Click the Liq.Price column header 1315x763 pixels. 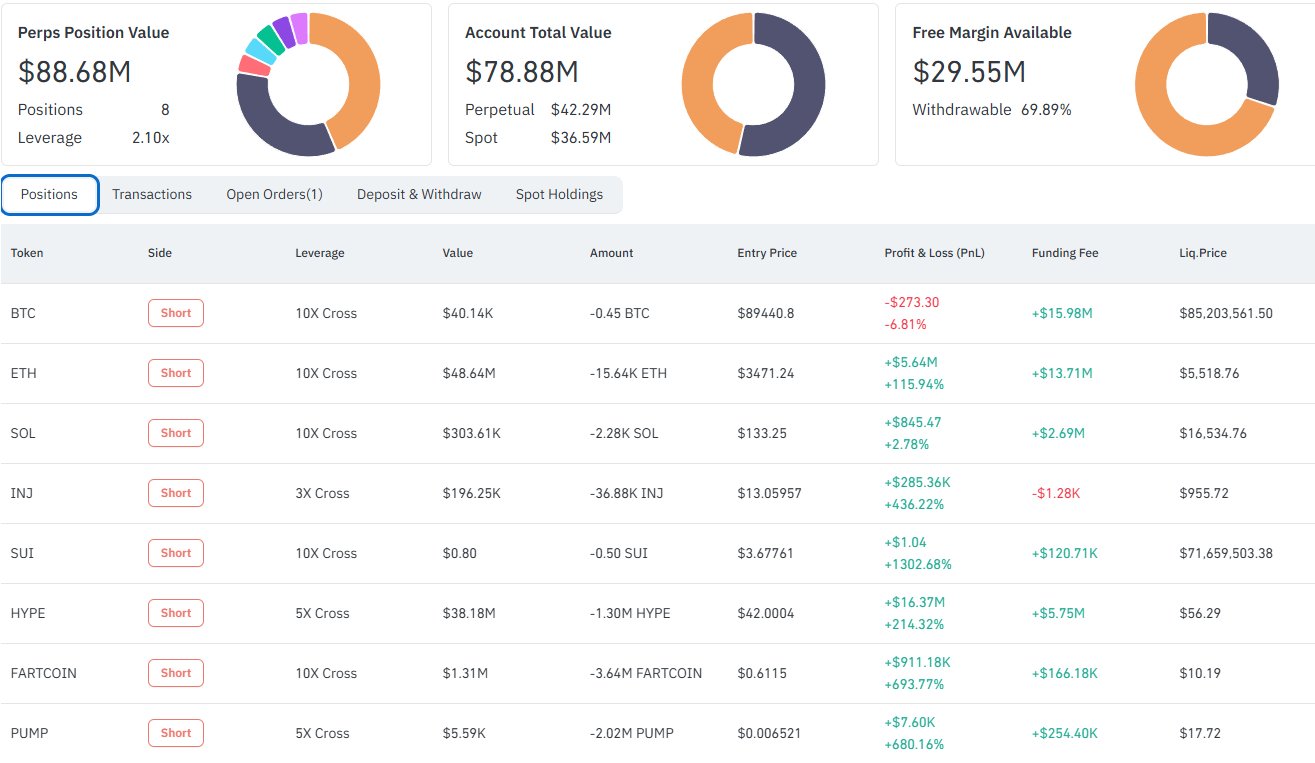click(1200, 253)
